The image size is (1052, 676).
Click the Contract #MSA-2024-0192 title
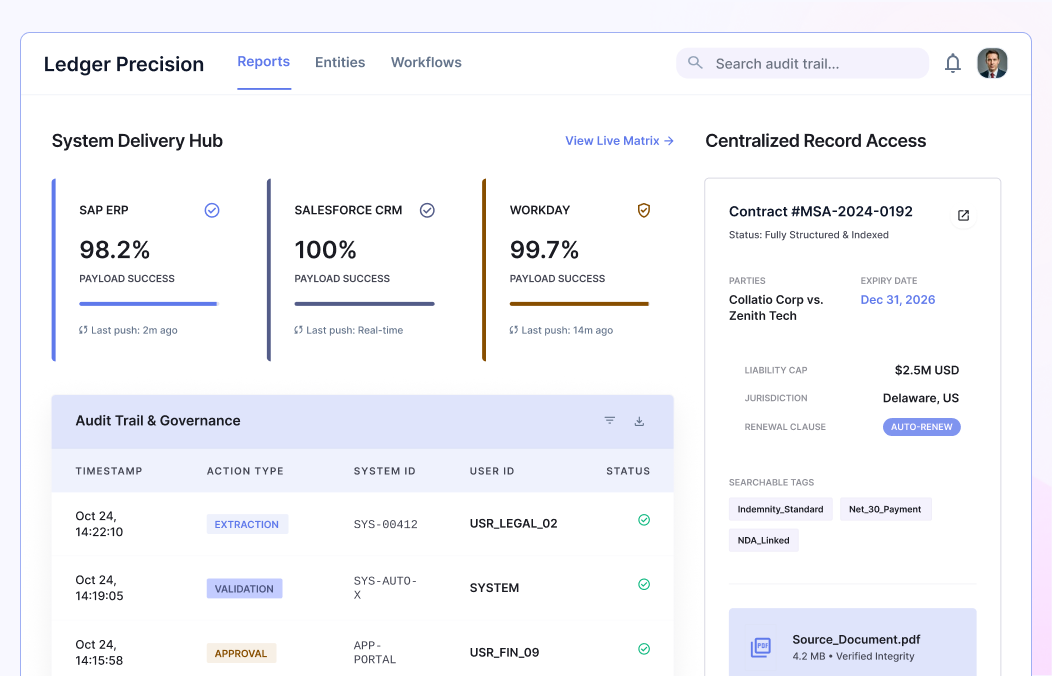(x=821, y=211)
